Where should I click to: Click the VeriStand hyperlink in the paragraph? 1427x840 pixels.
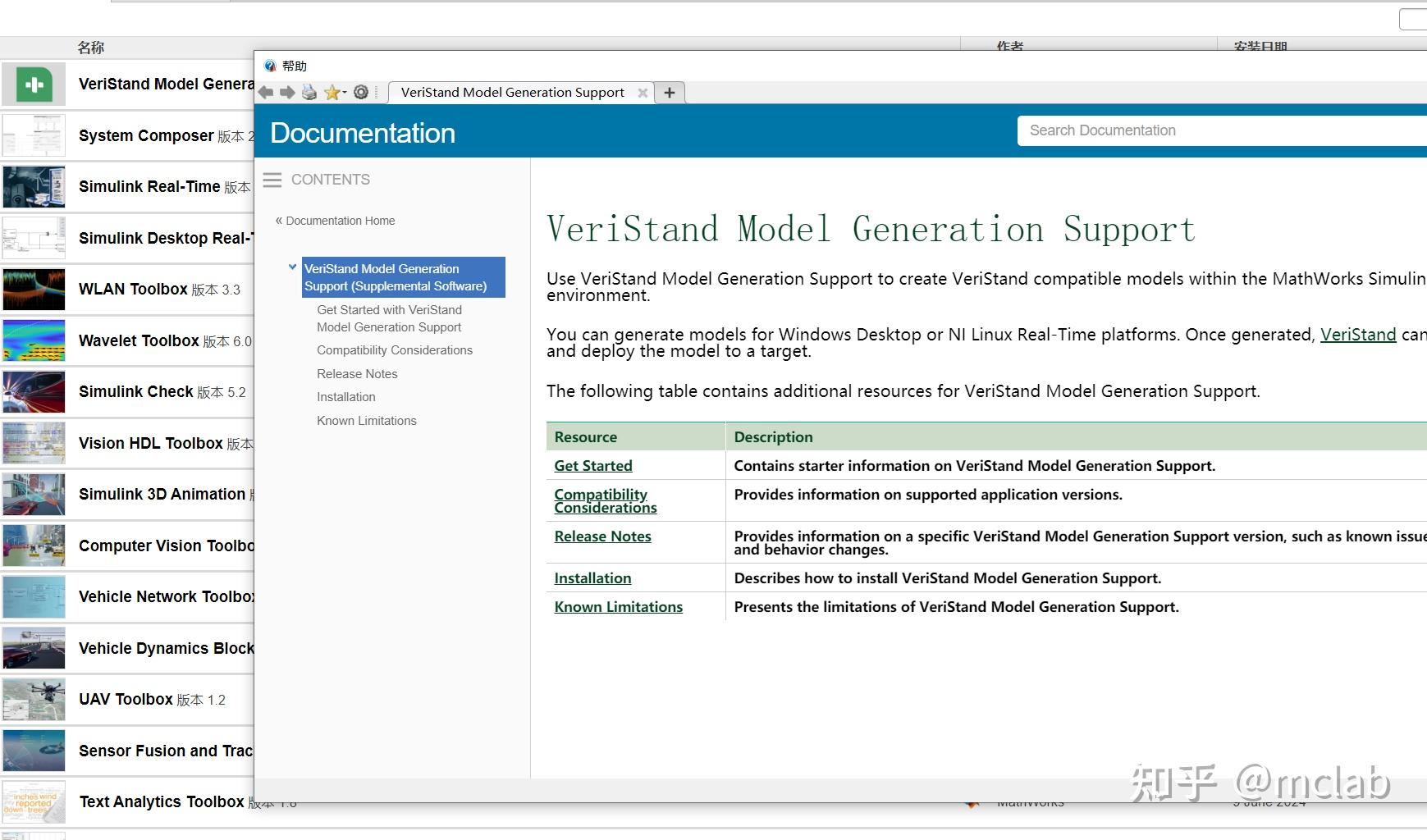[x=1358, y=335]
